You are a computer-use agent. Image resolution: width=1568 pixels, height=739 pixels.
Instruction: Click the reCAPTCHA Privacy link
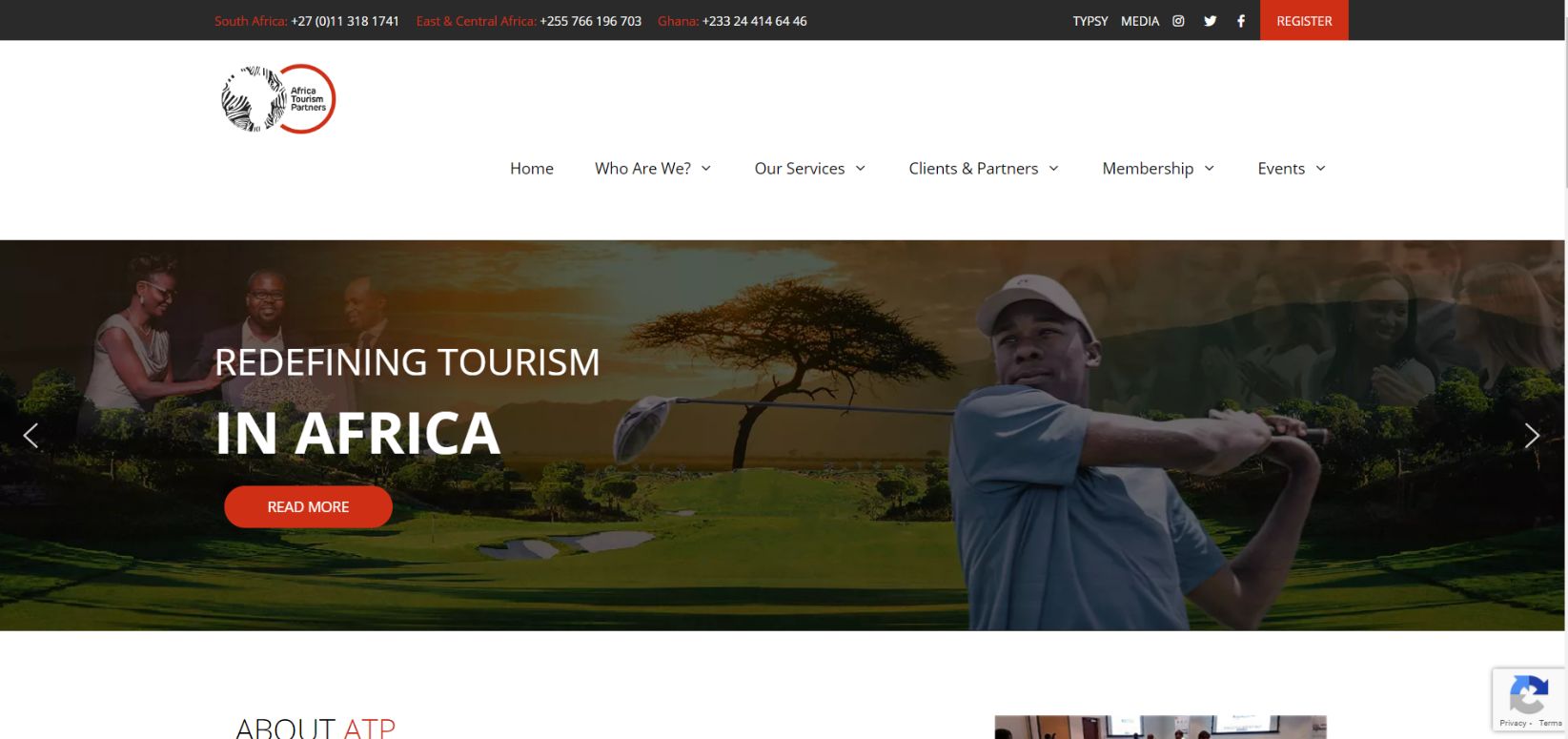[x=1513, y=724]
